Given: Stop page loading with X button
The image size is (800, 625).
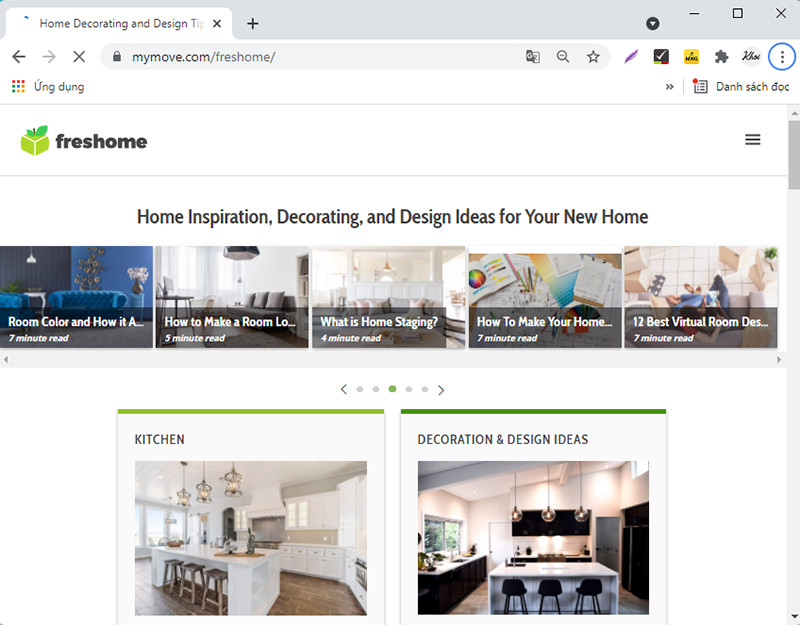Looking at the screenshot, I should pyautogui.click(x=79, y=57).
